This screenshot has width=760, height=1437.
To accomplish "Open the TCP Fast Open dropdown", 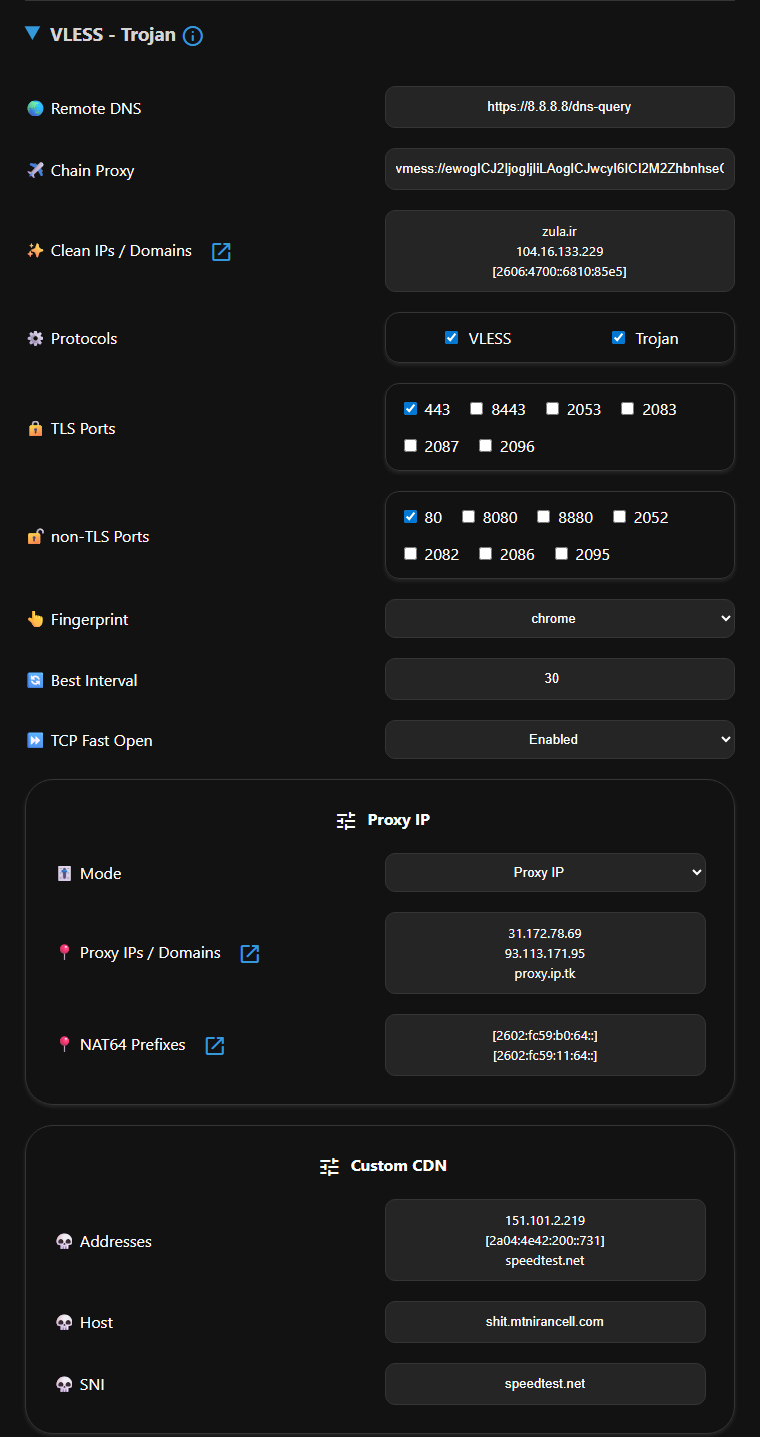I will (x=559, y=739).
